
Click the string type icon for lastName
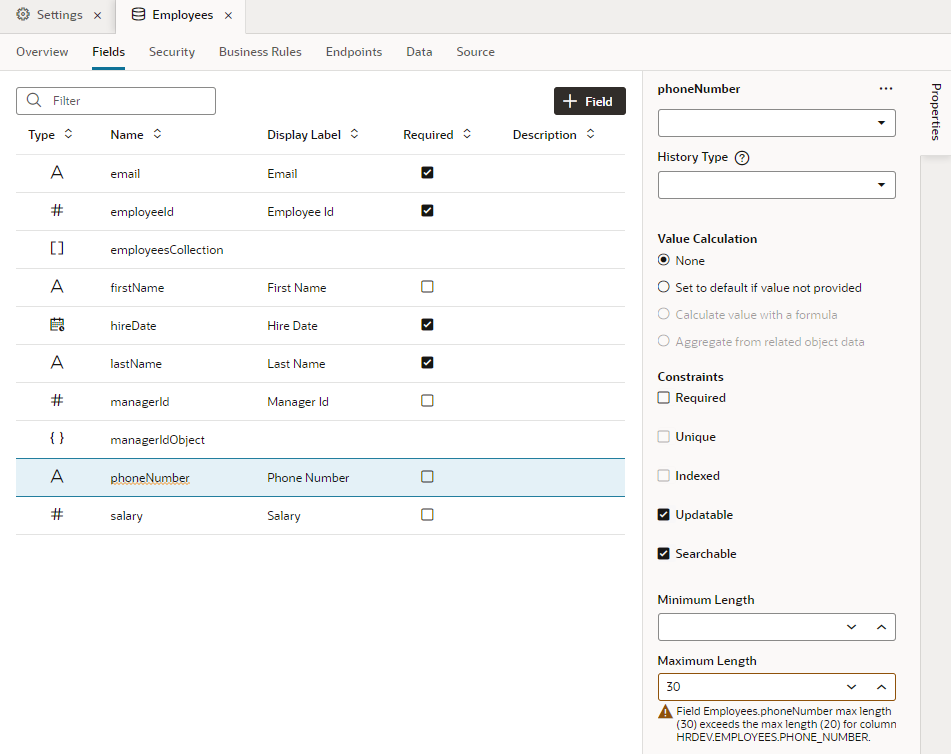(x=57, y=362)
